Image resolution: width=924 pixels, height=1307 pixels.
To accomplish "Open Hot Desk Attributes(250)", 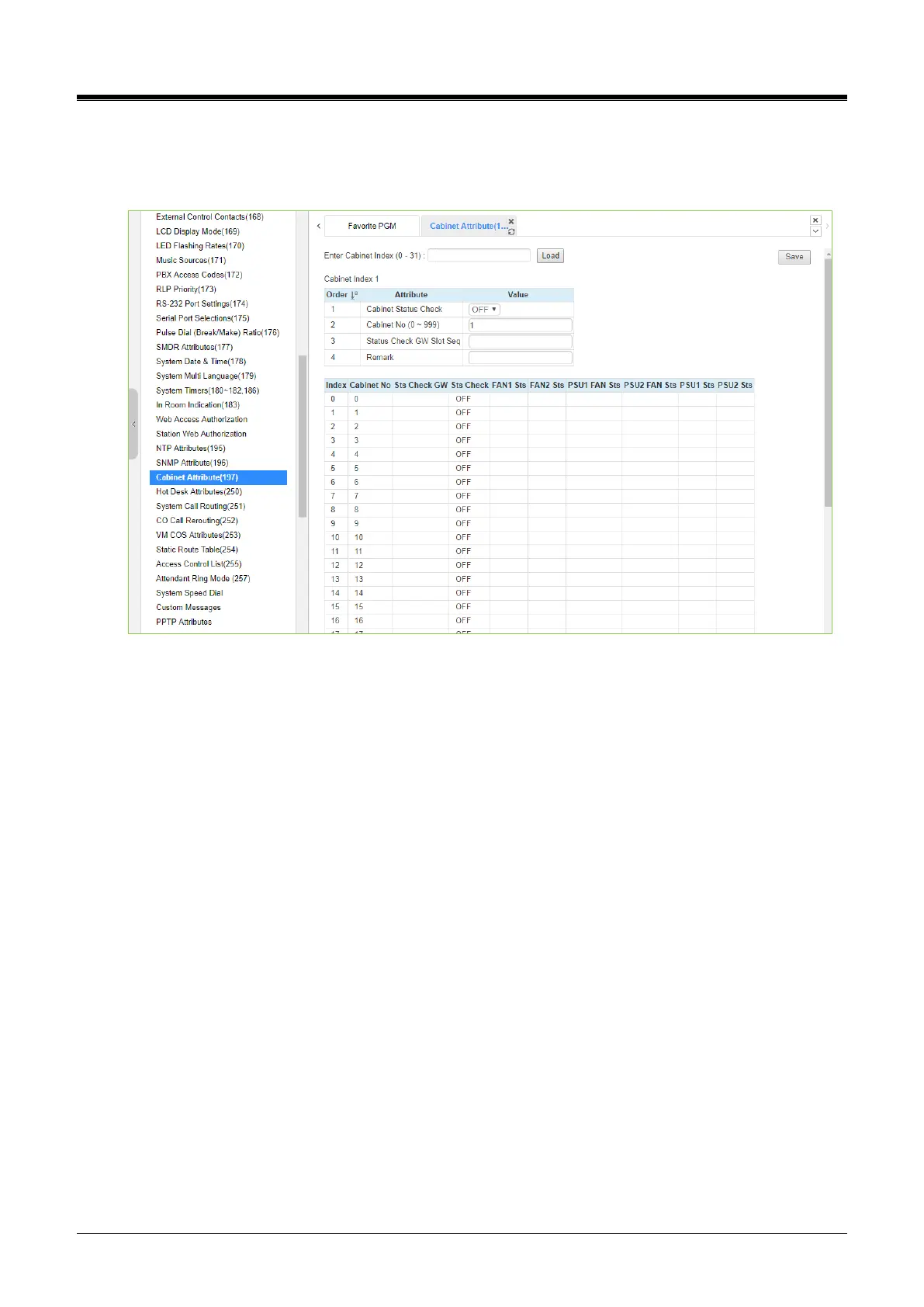I will (x=199, y=492).
